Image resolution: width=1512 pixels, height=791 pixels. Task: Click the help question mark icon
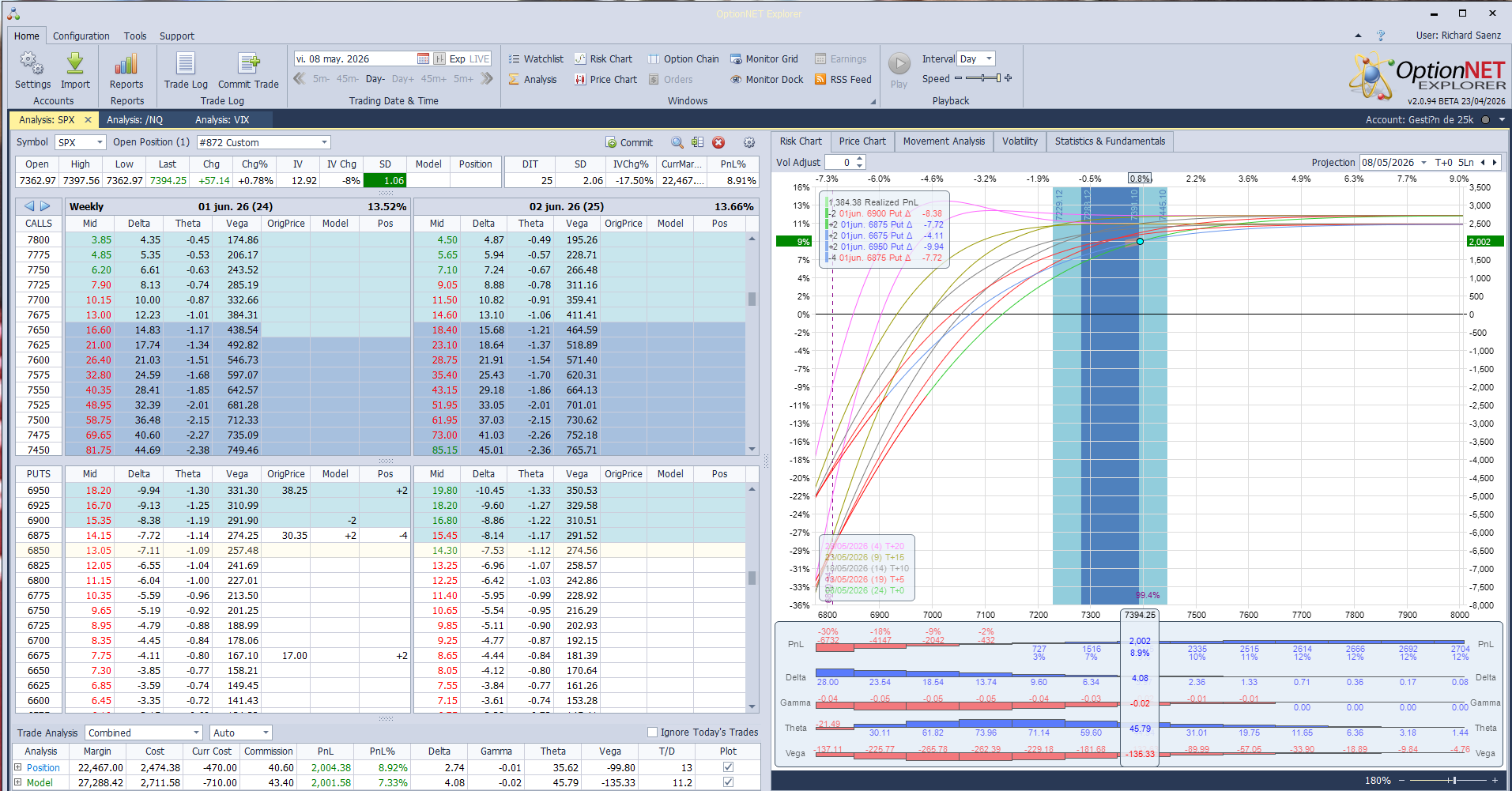[1381, 36]
